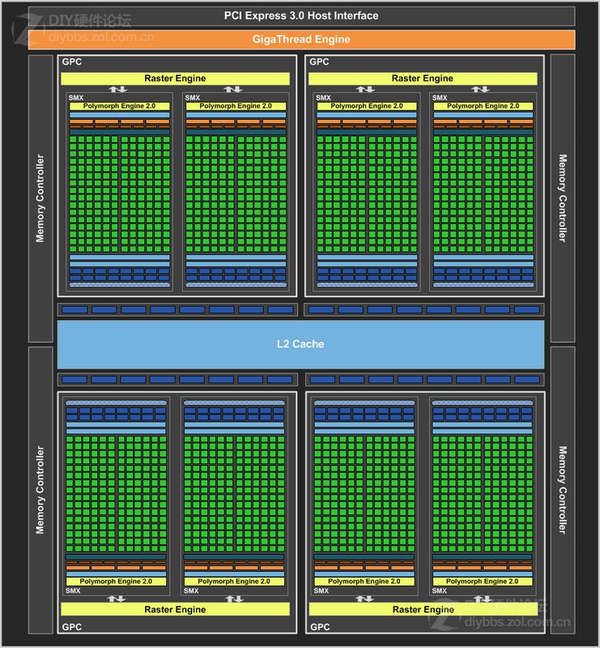
Task: Select the GPC label of the bottom-left cluster
Action: tap(72, 627)
